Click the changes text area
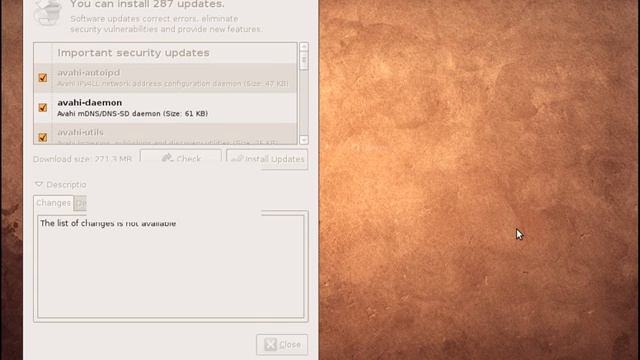640x360 pixels. coord(171,267)
